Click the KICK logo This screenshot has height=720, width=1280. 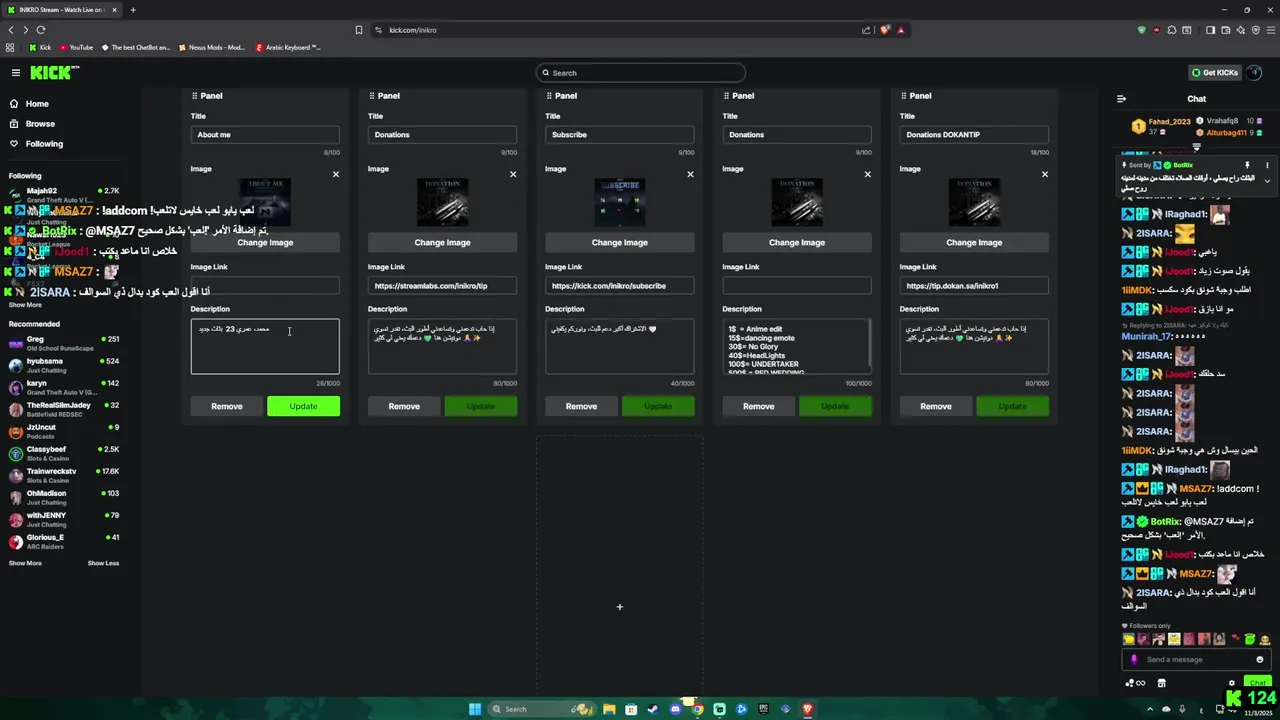tap(54, 72)
